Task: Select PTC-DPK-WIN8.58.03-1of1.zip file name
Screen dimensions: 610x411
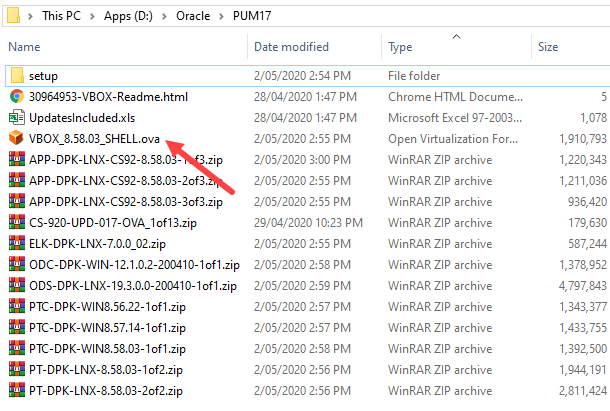Action: point(107,349)
